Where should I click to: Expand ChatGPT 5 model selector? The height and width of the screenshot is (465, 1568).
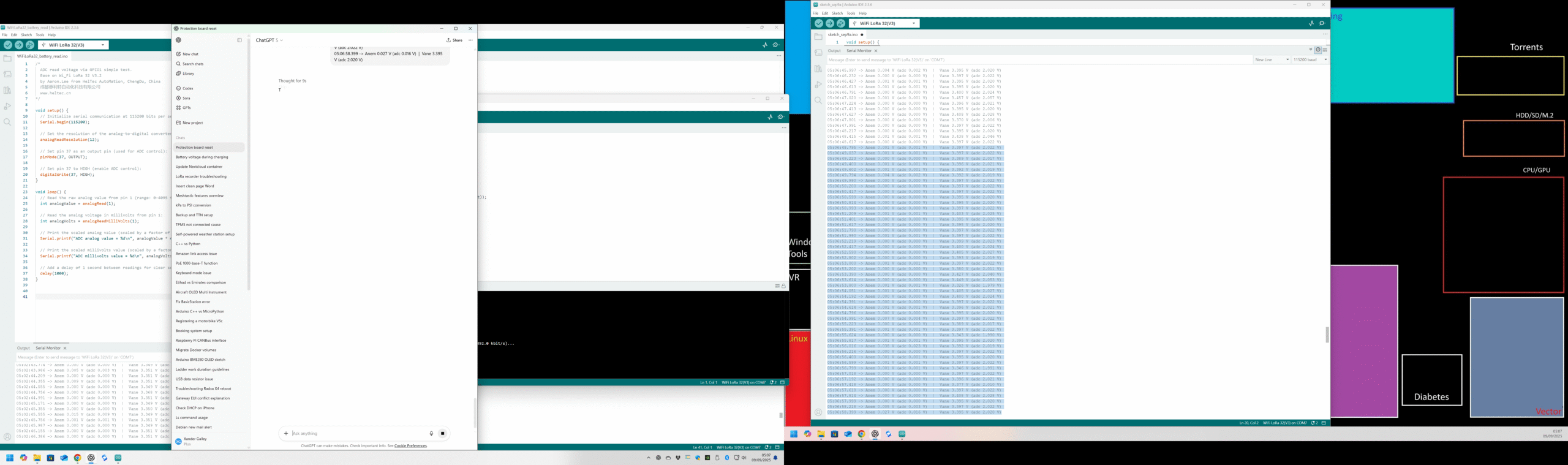tap(269, 40)
